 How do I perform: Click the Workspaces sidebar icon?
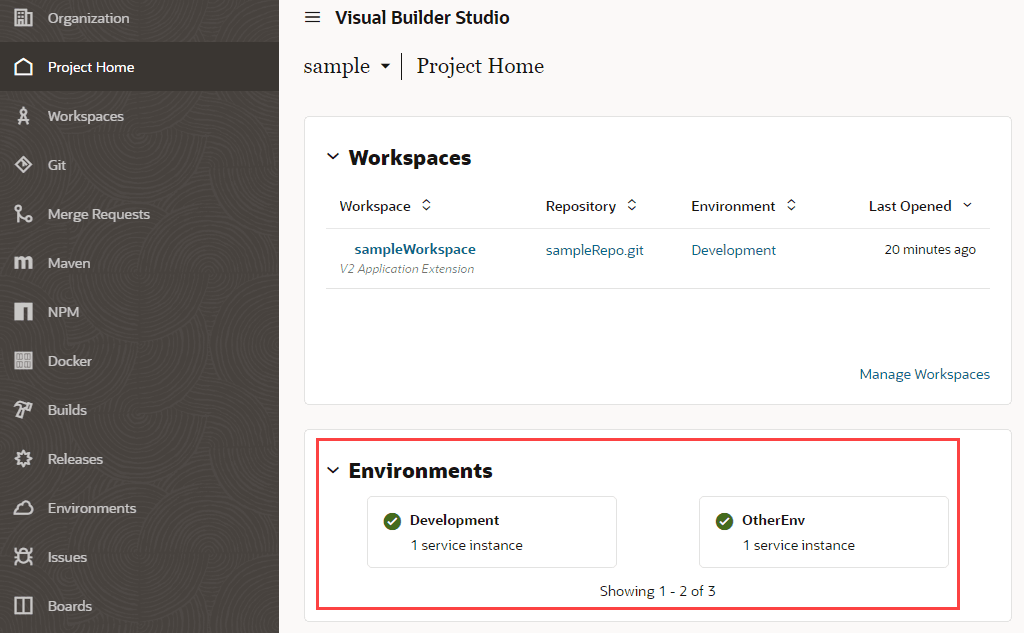24,116
